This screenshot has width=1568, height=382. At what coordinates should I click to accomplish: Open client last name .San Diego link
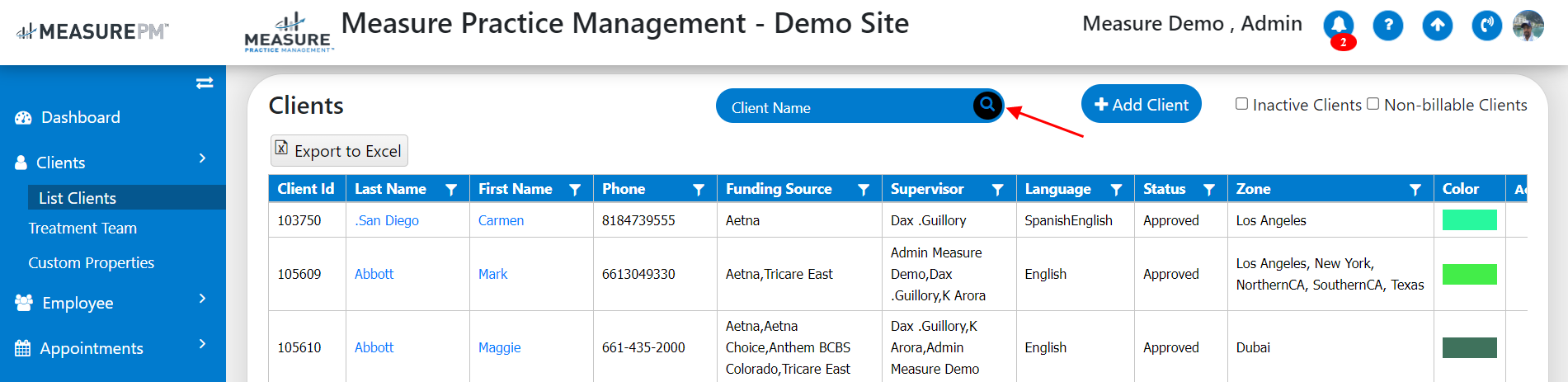coord(387,221)
